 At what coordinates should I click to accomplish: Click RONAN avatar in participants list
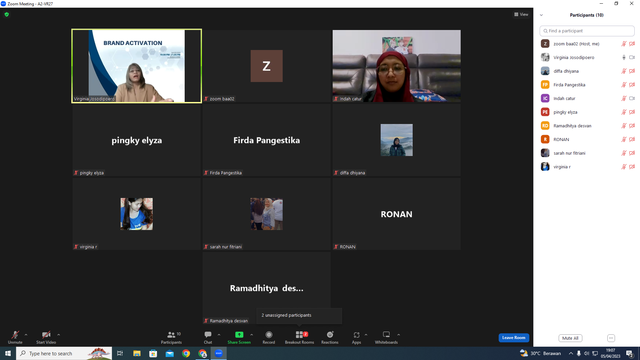pos(545,139)
